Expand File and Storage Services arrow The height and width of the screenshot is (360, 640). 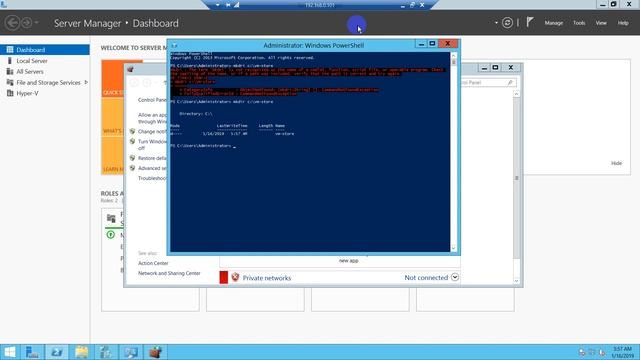point(86,82)
